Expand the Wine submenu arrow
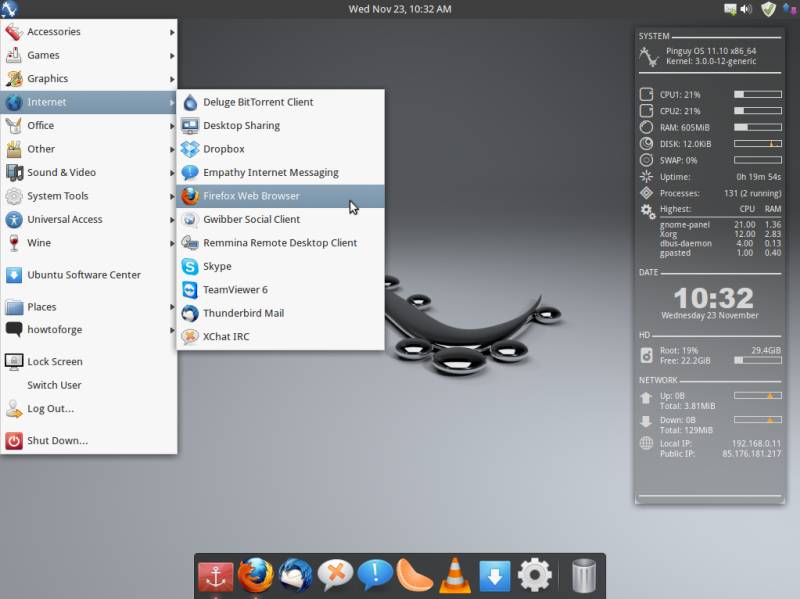The image size is (800, 599). pos(172,243)
